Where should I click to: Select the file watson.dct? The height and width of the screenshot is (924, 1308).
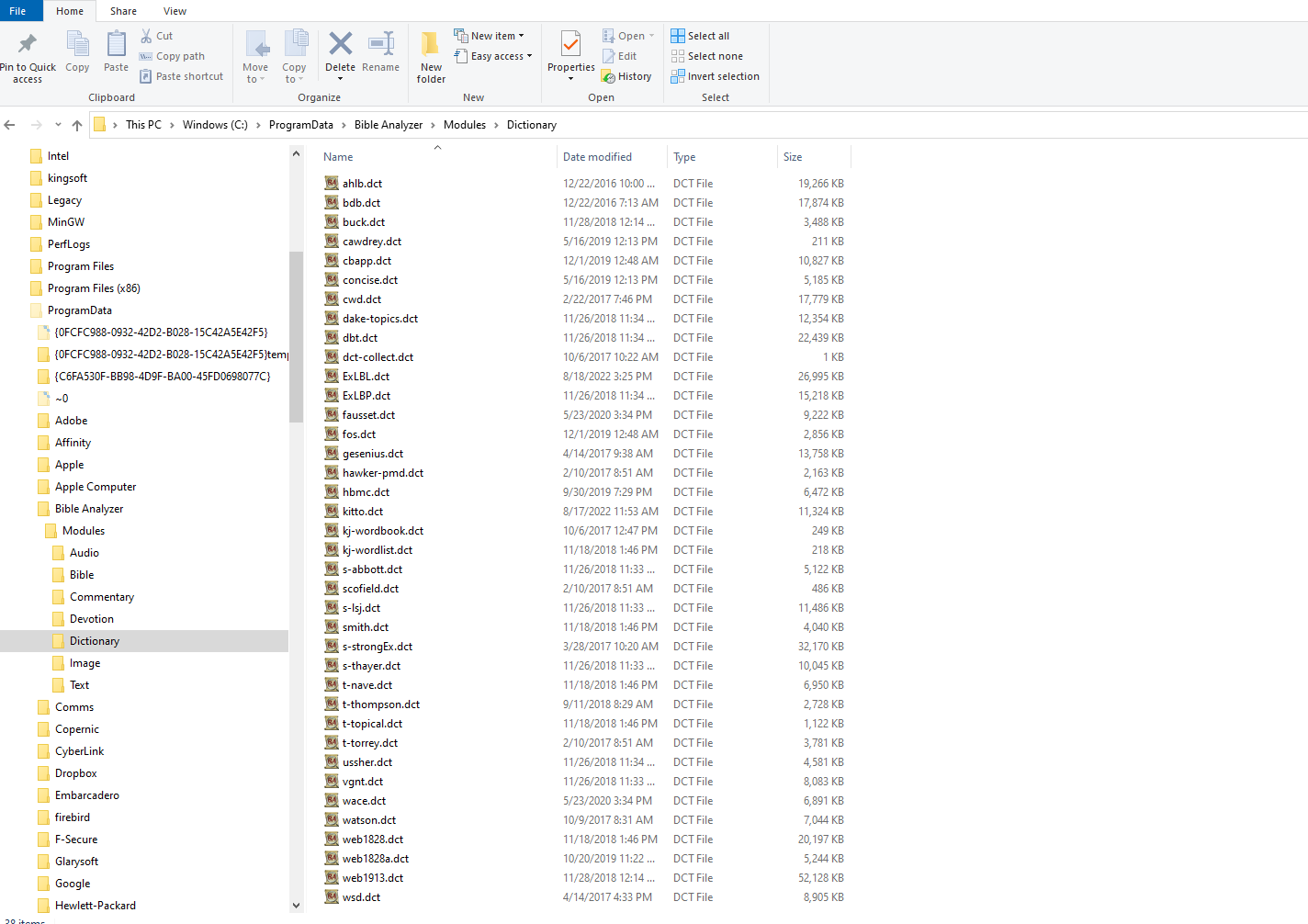[369, 820]
